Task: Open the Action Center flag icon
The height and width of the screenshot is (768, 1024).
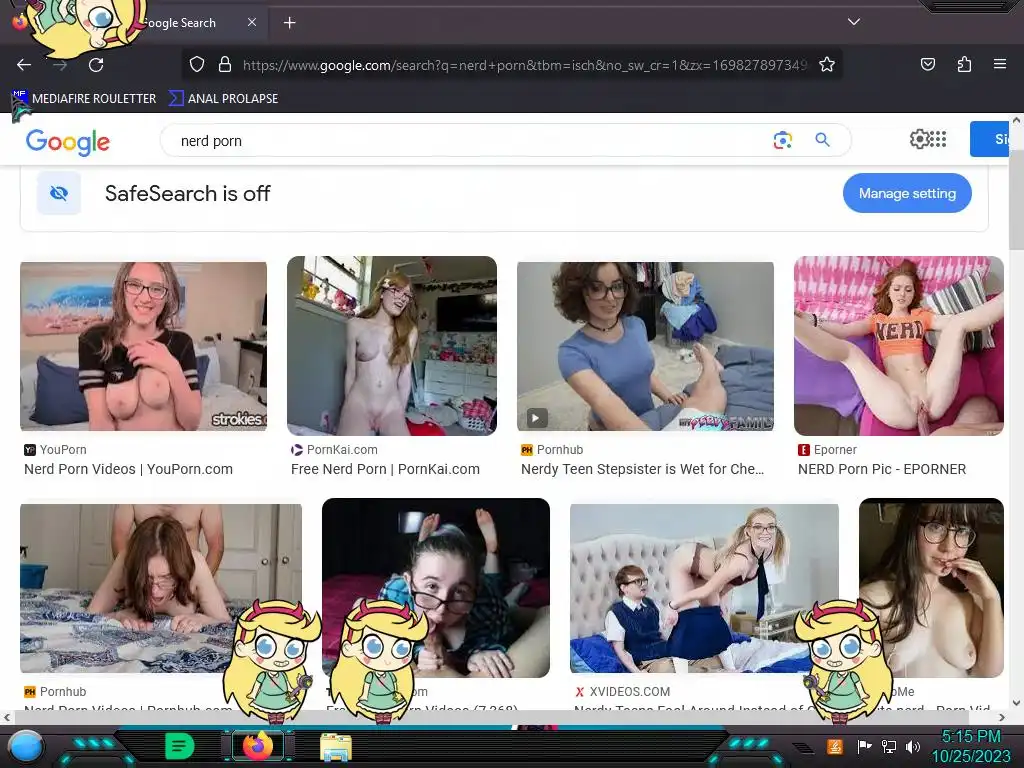Action: (x=864, y=746)
